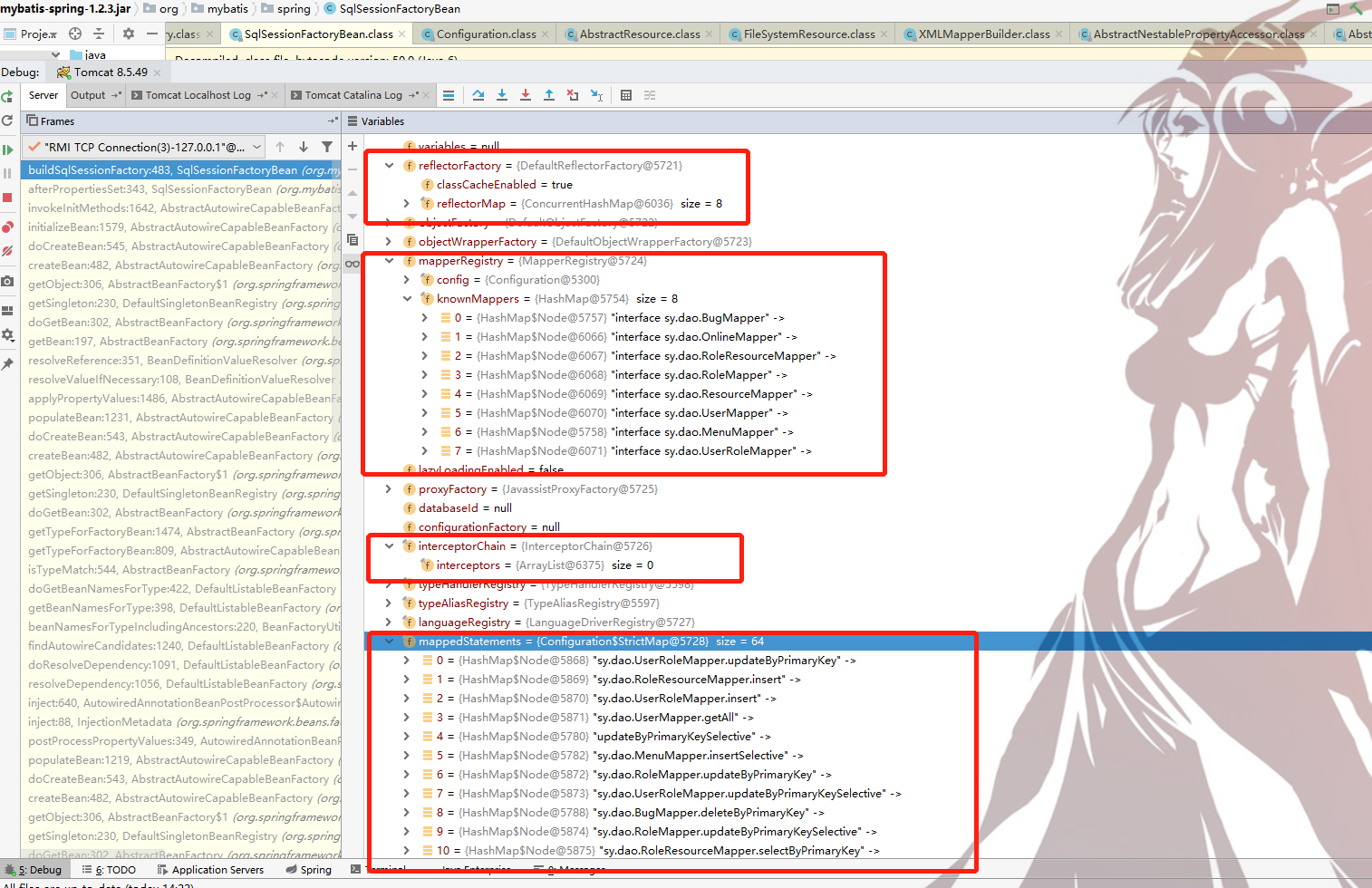
Task: Hide the Project panel
Action: tap(152, 34)
